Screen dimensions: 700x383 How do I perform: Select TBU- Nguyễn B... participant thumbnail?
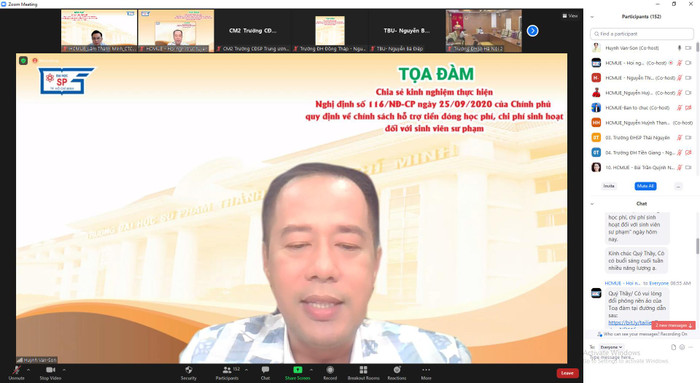(x=406, y=31)
